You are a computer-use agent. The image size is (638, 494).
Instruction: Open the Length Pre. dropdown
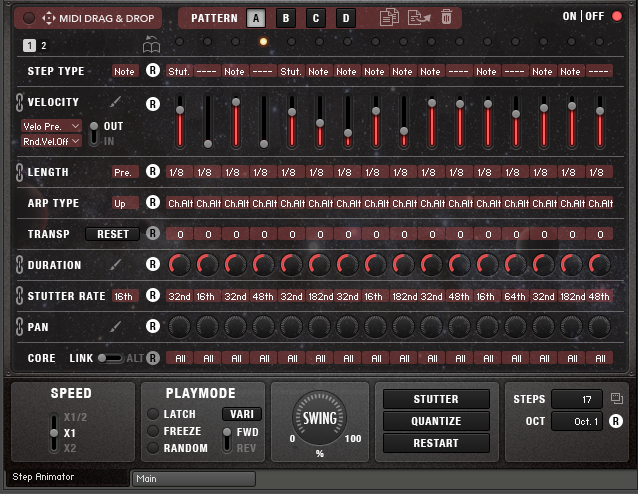click(x=125, y=172)
